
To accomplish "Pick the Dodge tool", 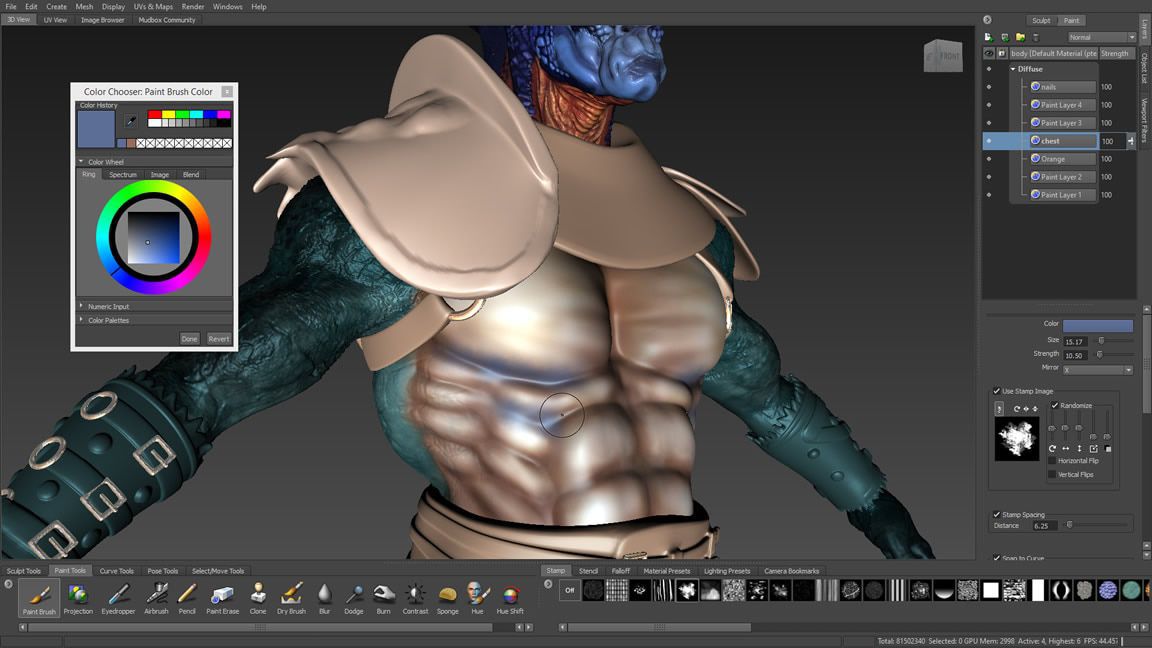I will (x=353, y=597).
